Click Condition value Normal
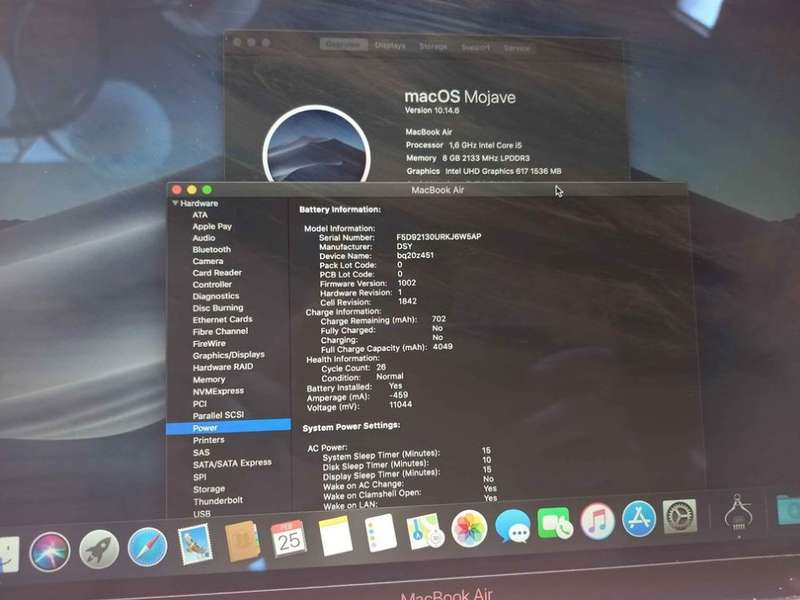The height and width of the screenshot is (600, 800). 390,377
